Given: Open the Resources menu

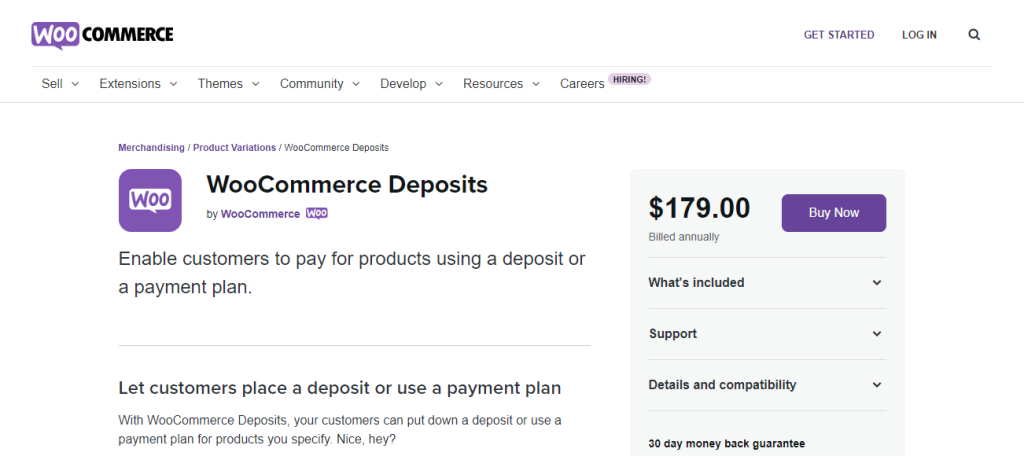Looking at the screenshot, I should click(x=501, y=84).
